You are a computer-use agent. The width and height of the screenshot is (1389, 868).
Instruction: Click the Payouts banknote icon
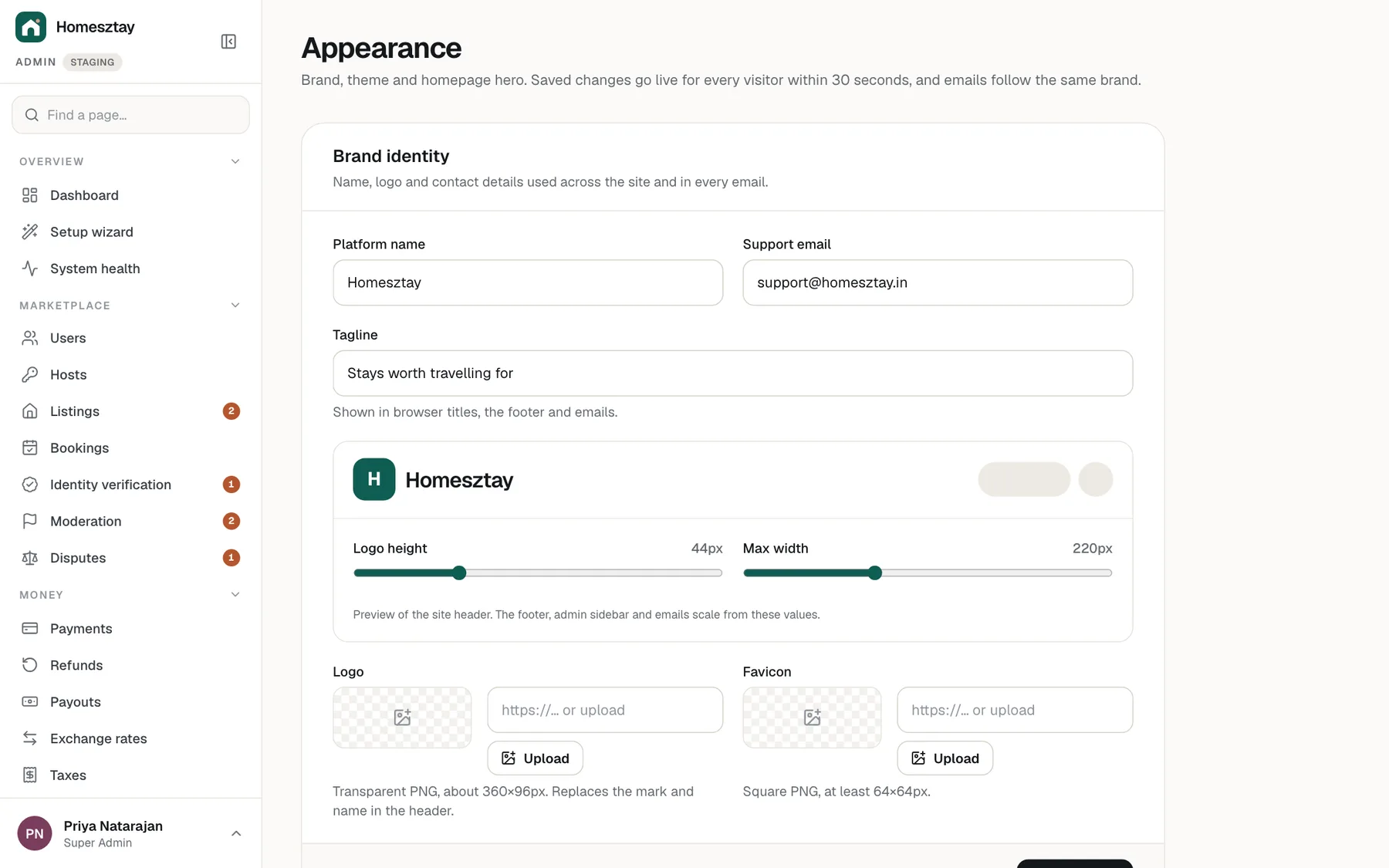click(30, 701)
